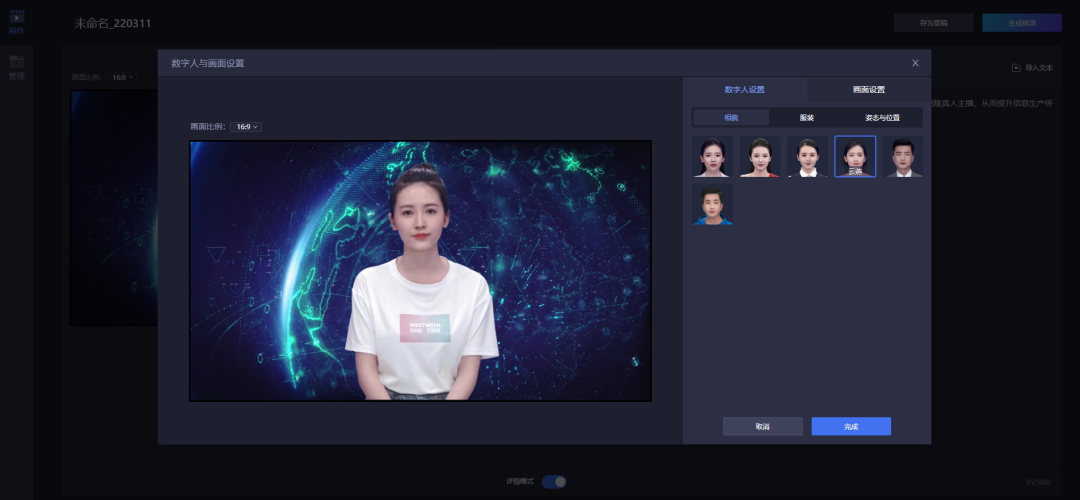Click the background preview thumbnail behind the dialog
This screenshot has height=500, width=1080.
point(114,208)
